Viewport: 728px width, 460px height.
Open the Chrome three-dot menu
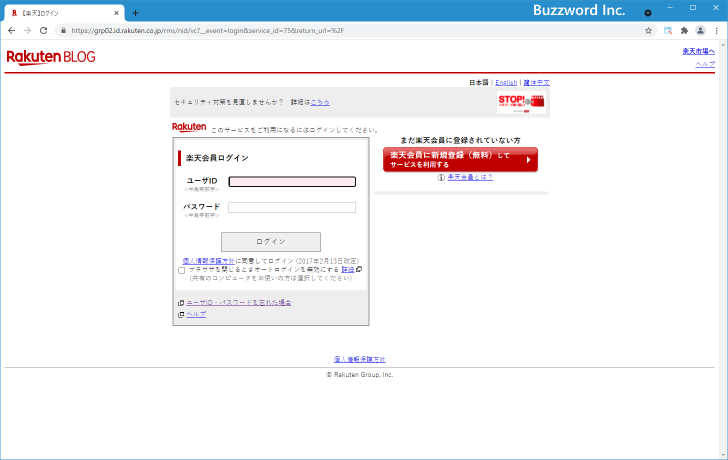[716, 31]
